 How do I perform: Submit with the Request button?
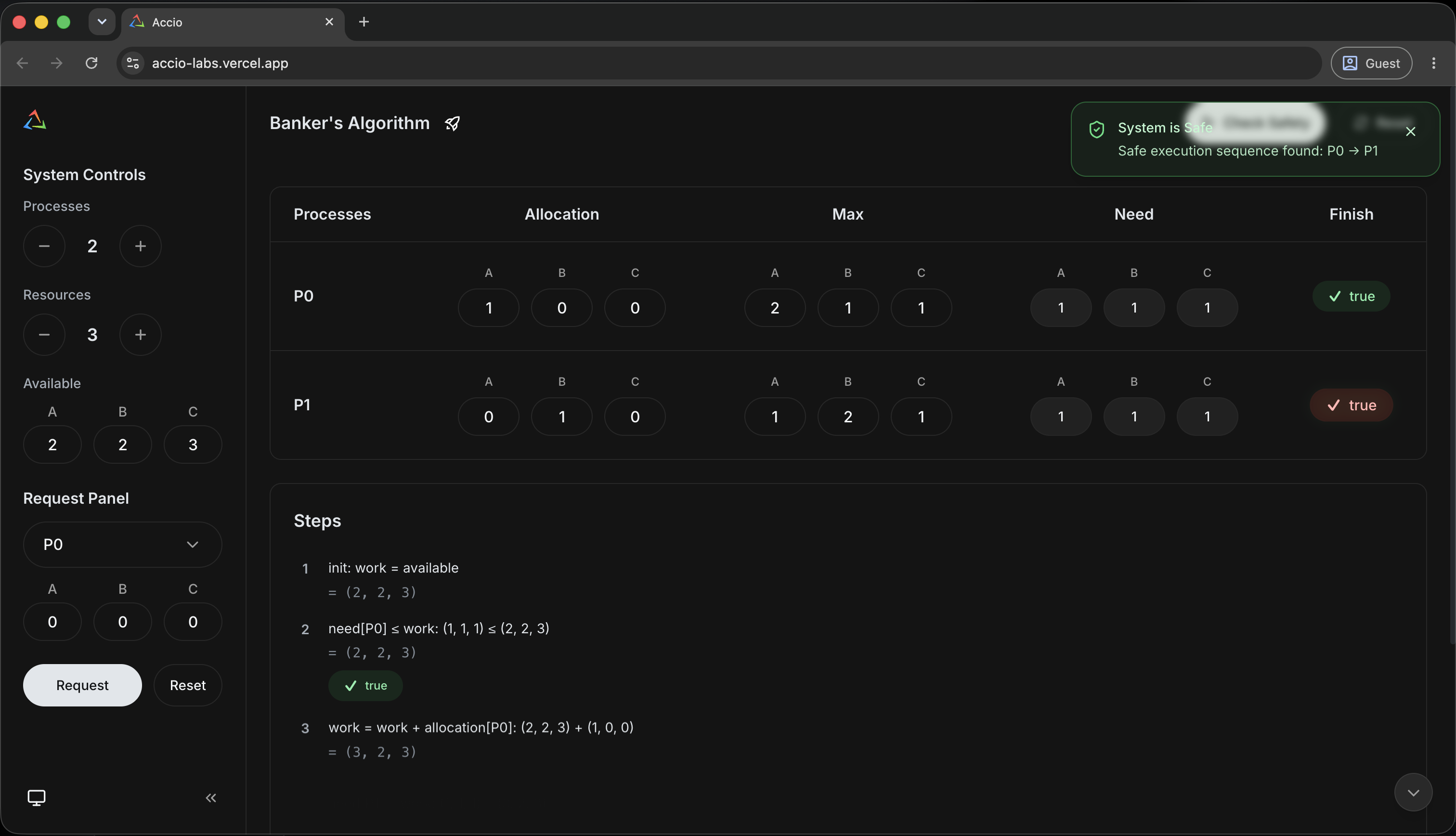point(83,685)
